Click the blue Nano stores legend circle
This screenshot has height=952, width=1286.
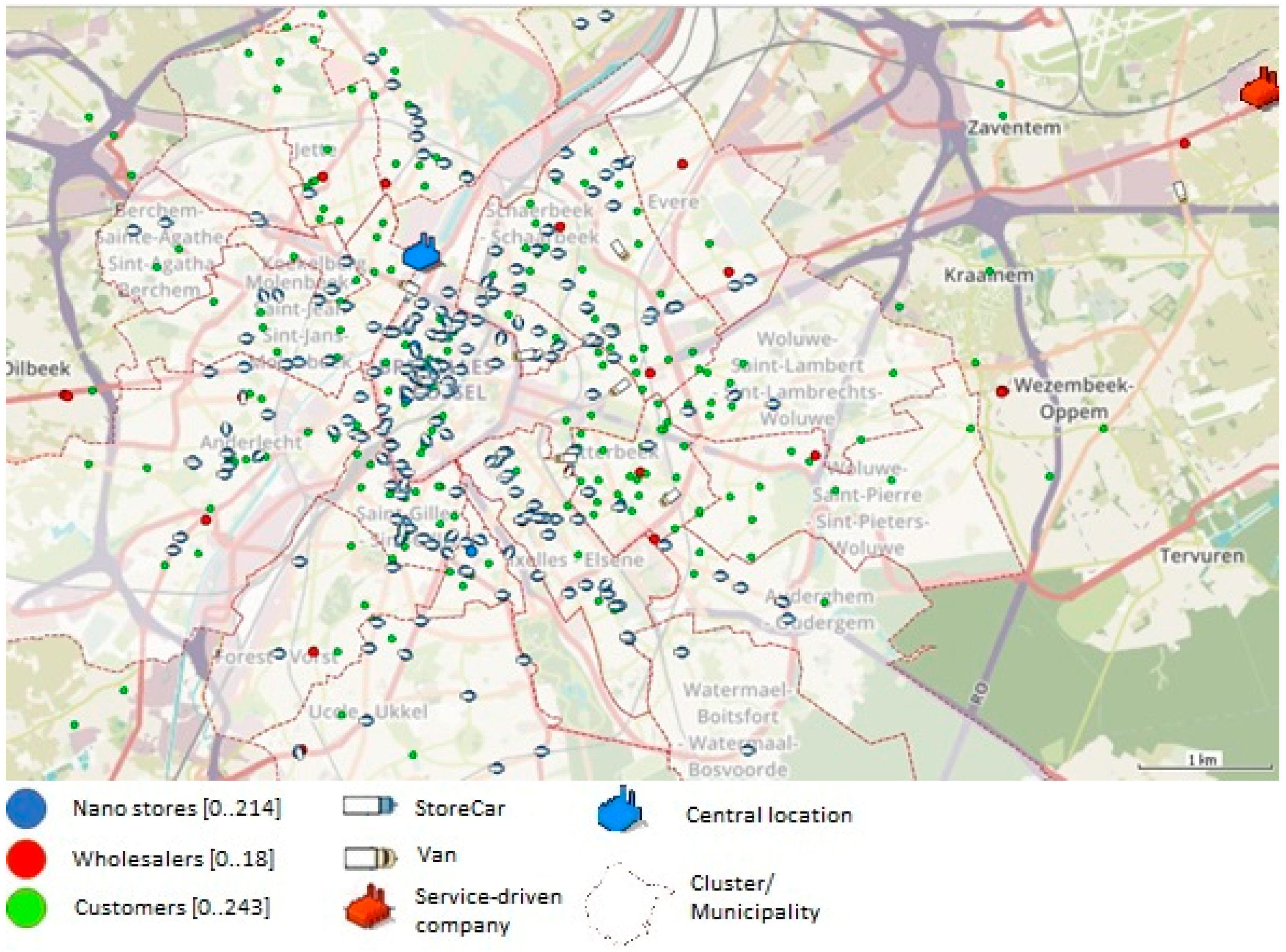pos(26,808)
